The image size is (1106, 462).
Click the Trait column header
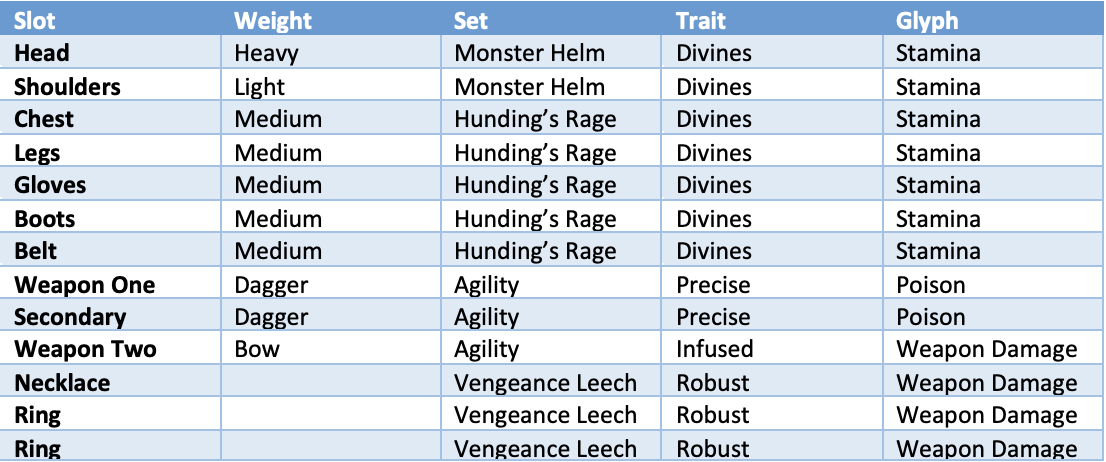pos(701,20)
